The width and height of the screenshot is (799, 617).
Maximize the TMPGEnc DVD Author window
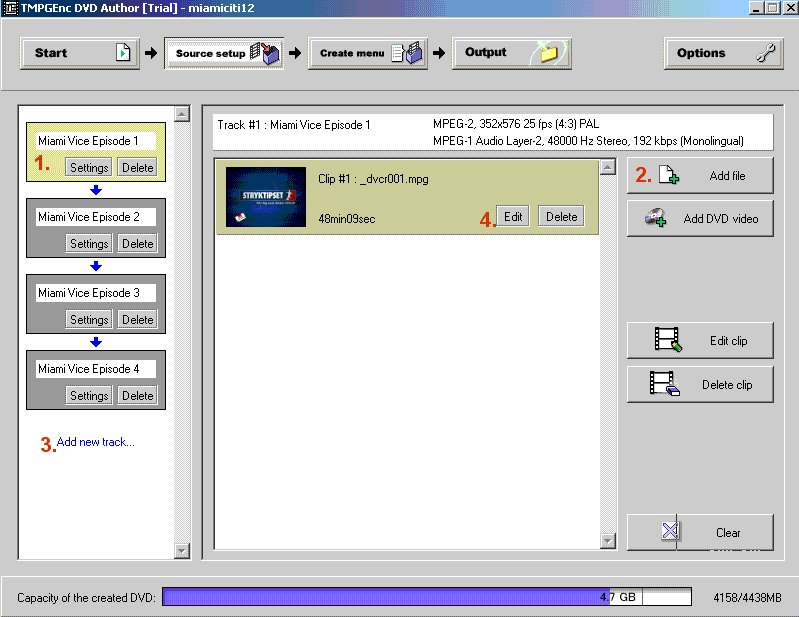click(x=773, y=8)
